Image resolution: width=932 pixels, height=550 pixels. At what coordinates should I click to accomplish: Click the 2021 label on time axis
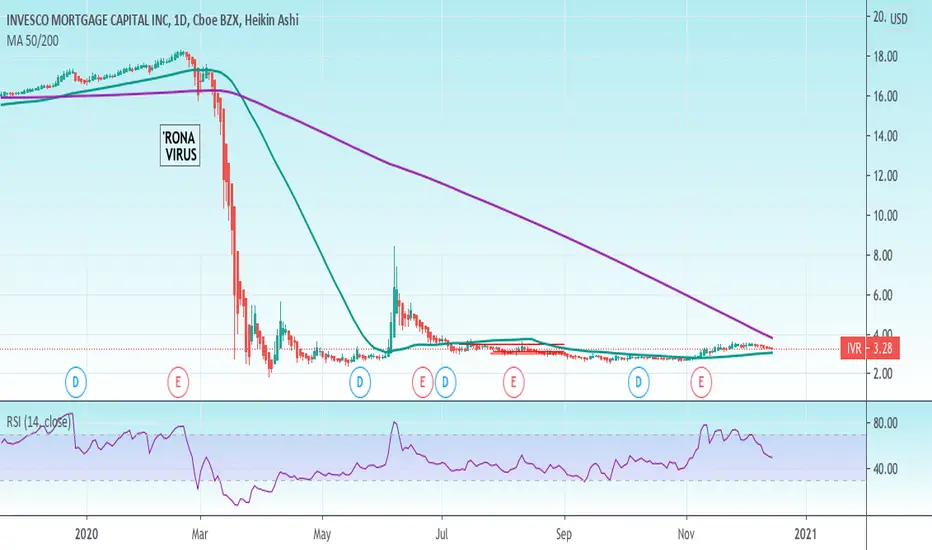[x=807, y=534]
